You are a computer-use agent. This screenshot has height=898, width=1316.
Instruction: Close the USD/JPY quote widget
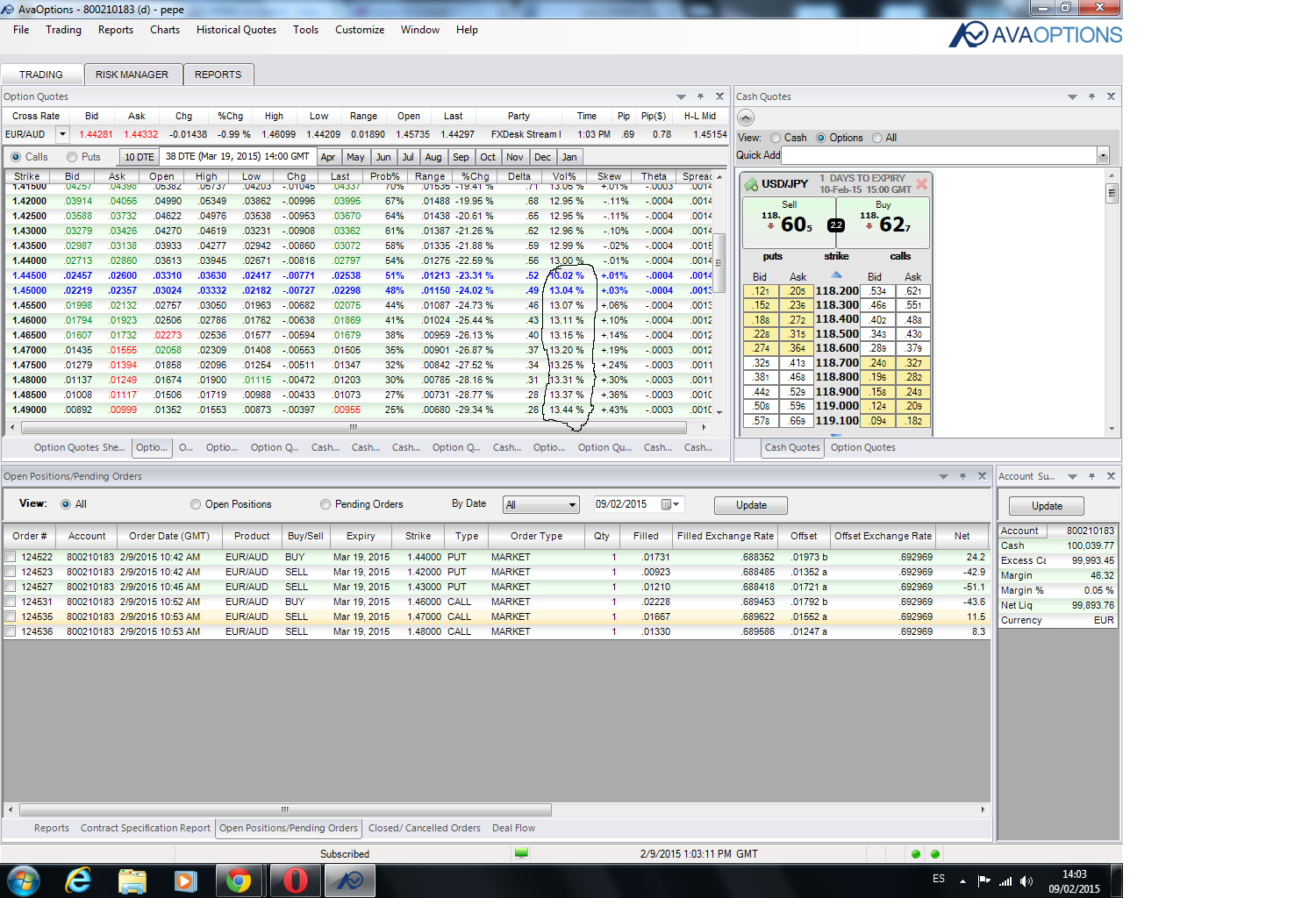pos(921,183)
